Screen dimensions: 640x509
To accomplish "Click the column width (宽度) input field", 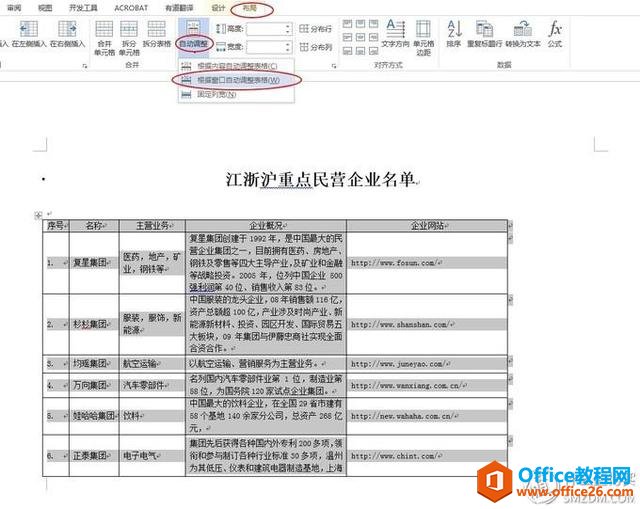I will click(x=266, y=47).
